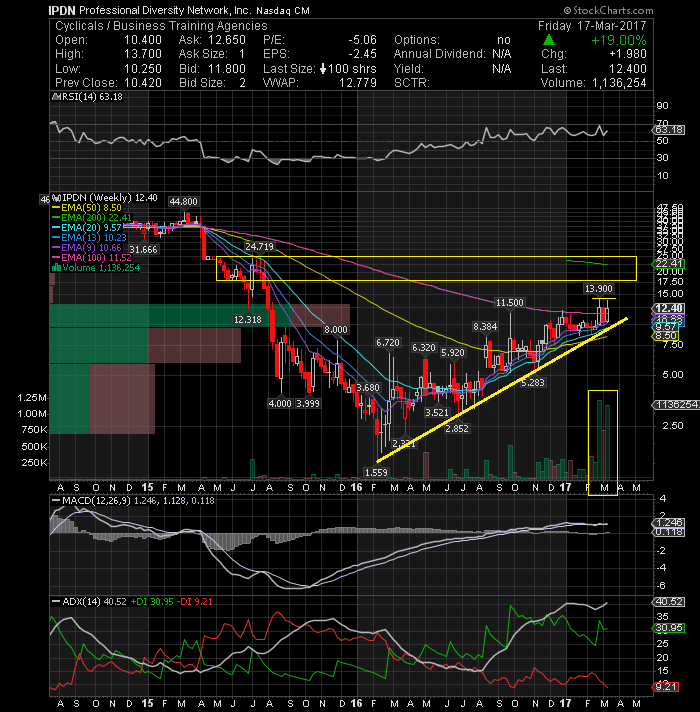700x712 pixels.
Task: Click the RSI(14) 63.18 legend label
Action: pos(88,97)
